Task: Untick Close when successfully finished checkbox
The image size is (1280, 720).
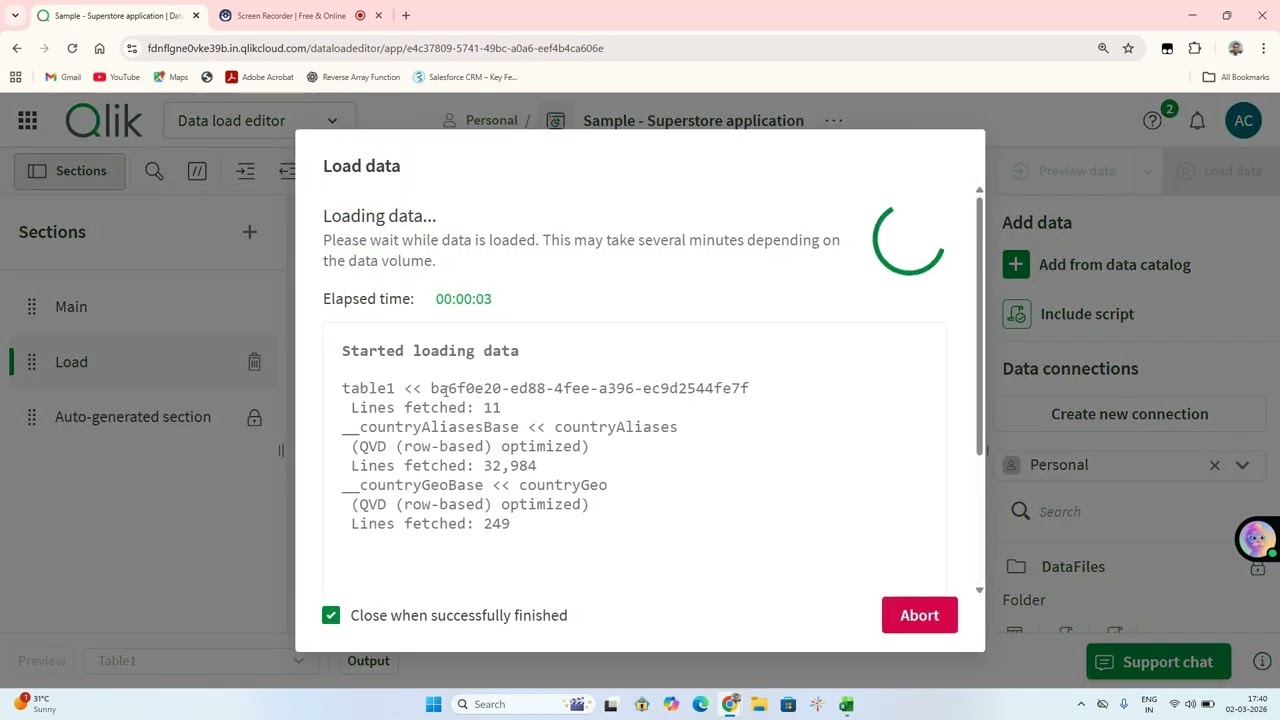Action: pos(331,615)
